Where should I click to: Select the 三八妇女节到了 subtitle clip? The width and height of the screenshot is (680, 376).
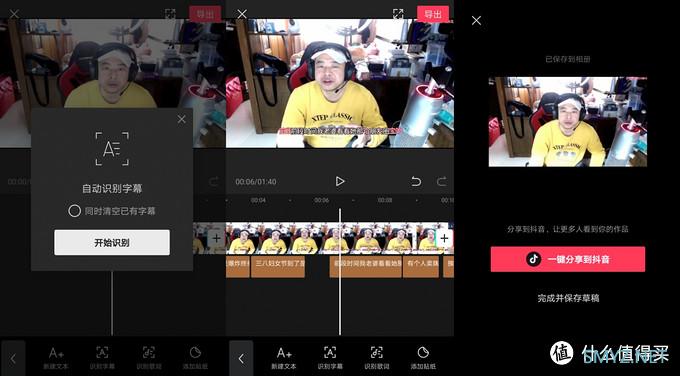(278, 266)
